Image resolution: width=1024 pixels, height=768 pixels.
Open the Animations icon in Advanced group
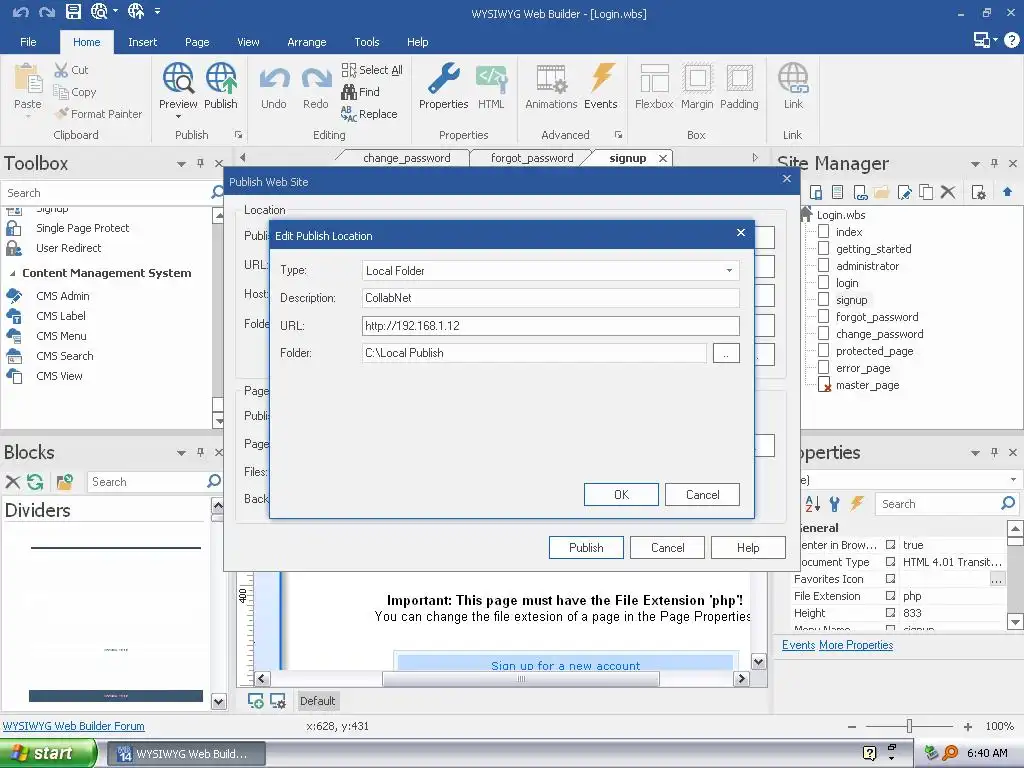coord(551,78)
